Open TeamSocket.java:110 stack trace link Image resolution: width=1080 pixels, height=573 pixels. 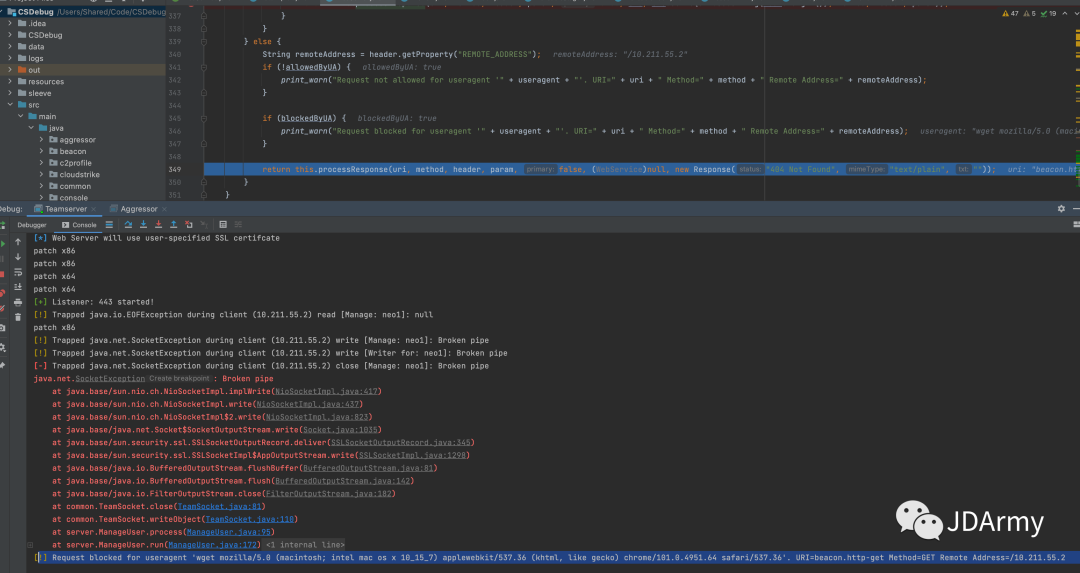click(249, 519)
